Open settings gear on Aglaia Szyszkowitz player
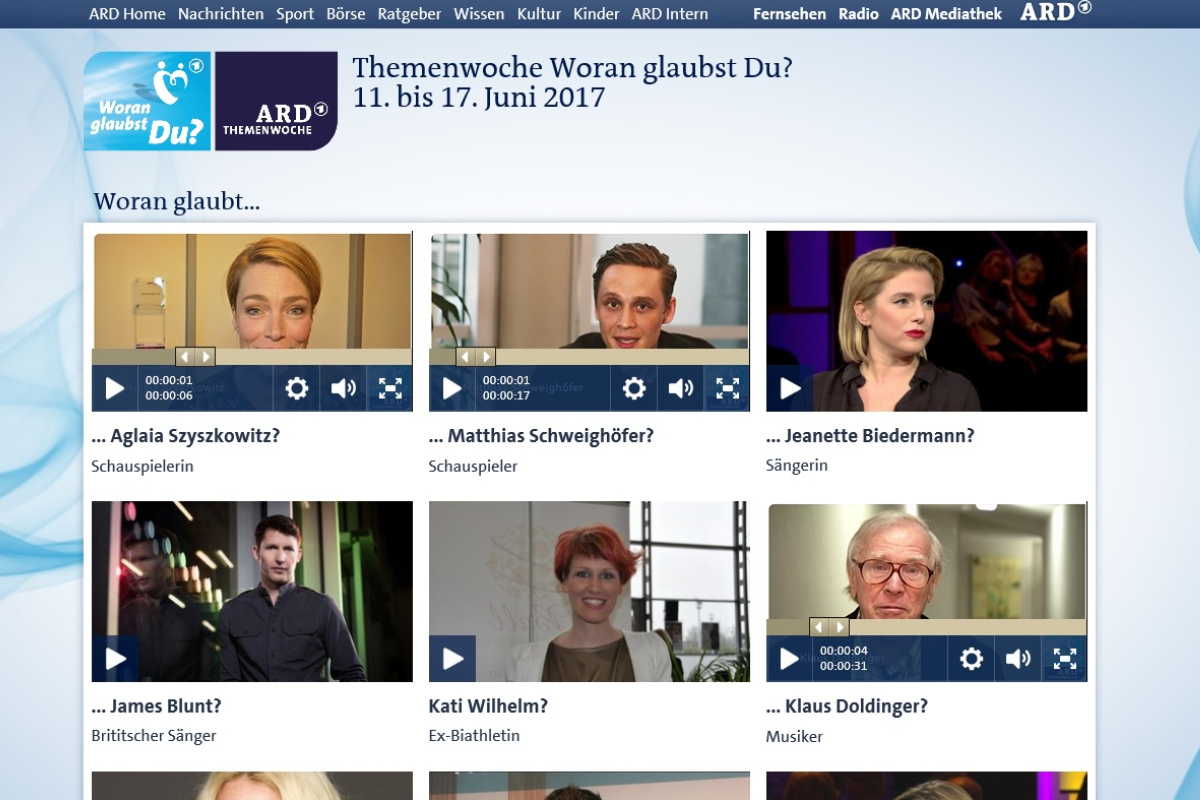This screenshot has height=800, width=1200. (297, 388)
